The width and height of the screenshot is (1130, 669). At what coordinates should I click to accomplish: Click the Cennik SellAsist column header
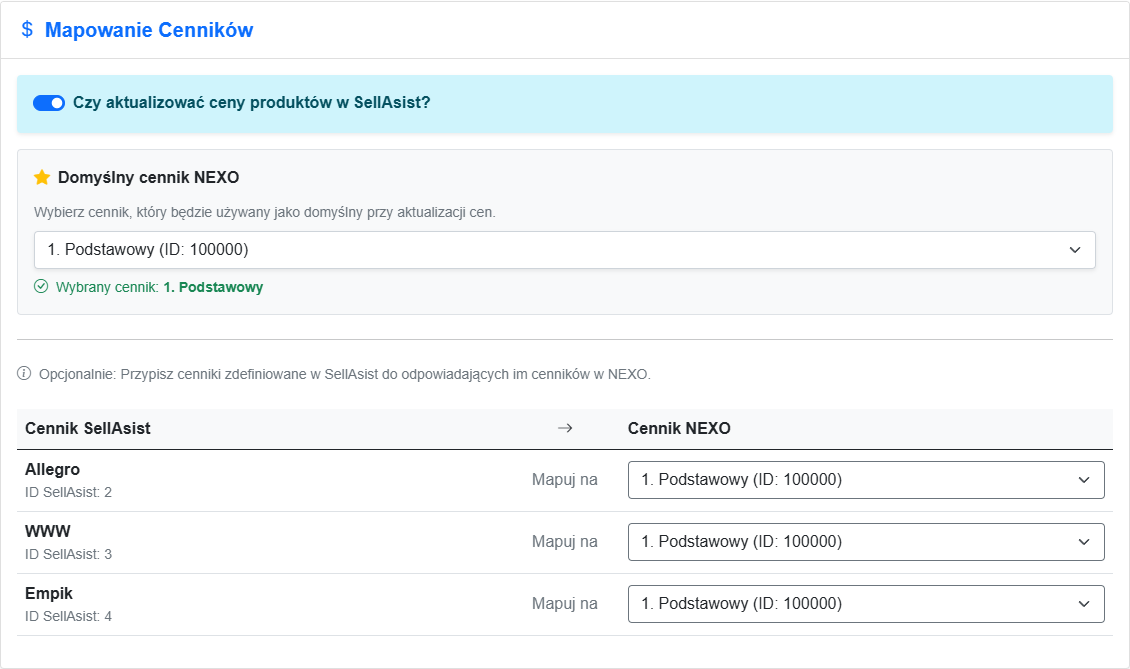[x=88, y=429]
